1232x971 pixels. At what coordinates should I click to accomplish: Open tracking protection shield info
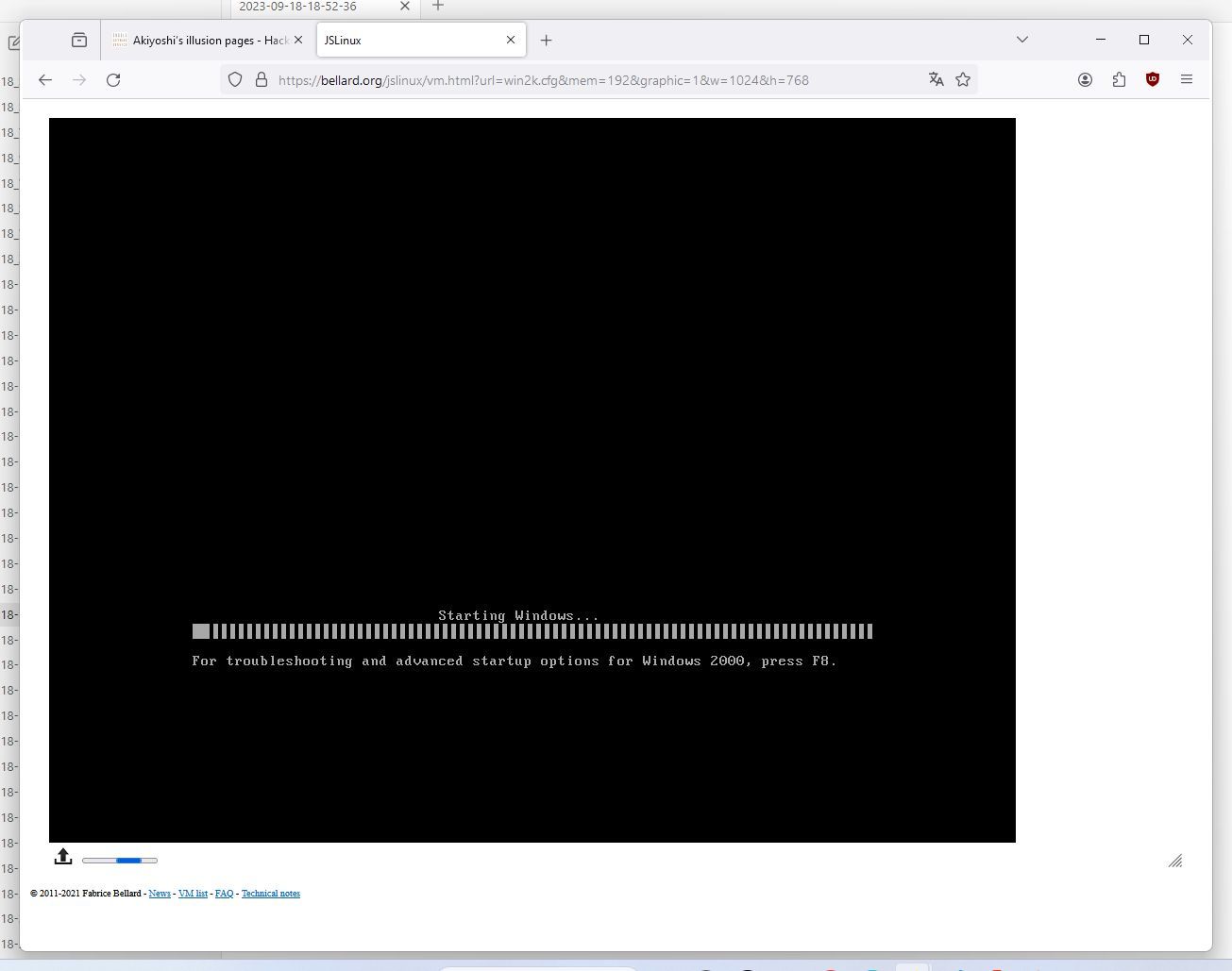tap(235, 80)
